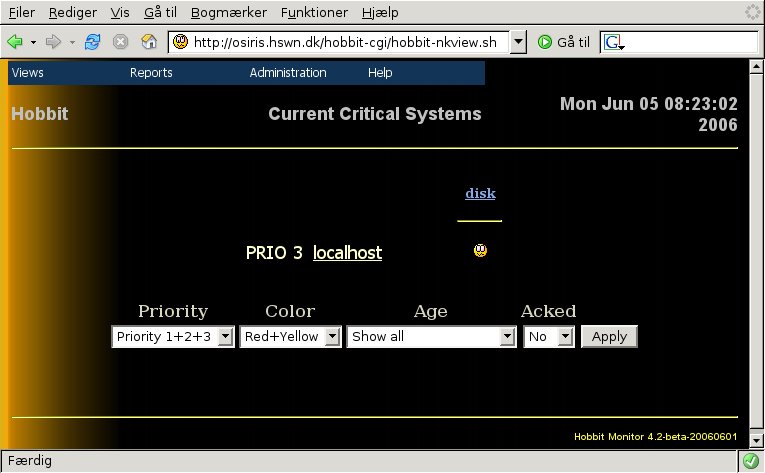Click the Apply button

pyautogui.click(x=609, y=337)
